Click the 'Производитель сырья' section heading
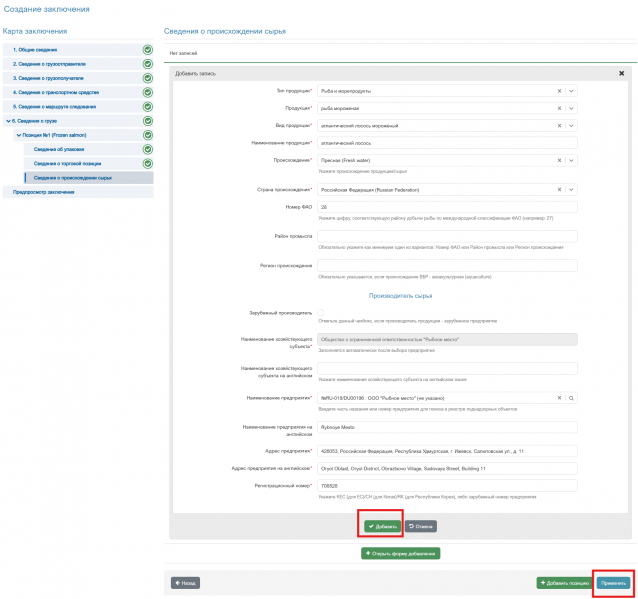 (x=400, y=296)
